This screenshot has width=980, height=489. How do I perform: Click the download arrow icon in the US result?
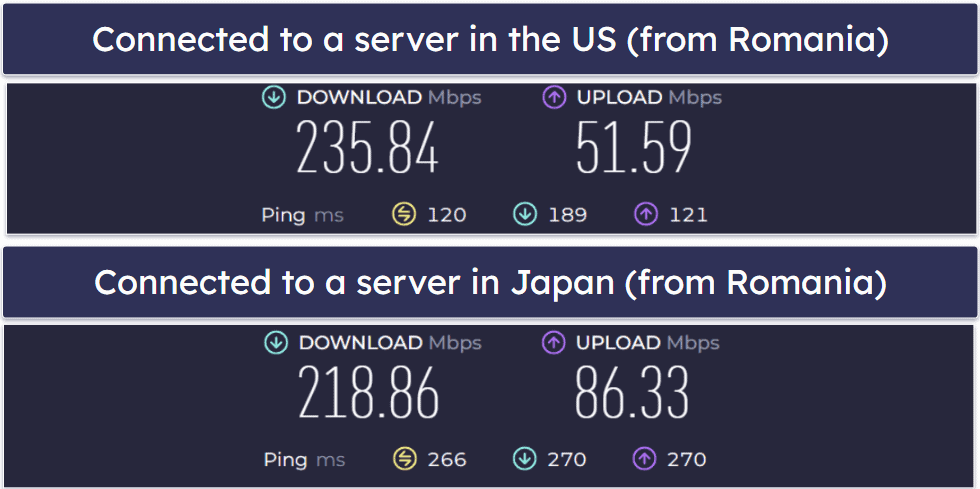coord(274,98)
